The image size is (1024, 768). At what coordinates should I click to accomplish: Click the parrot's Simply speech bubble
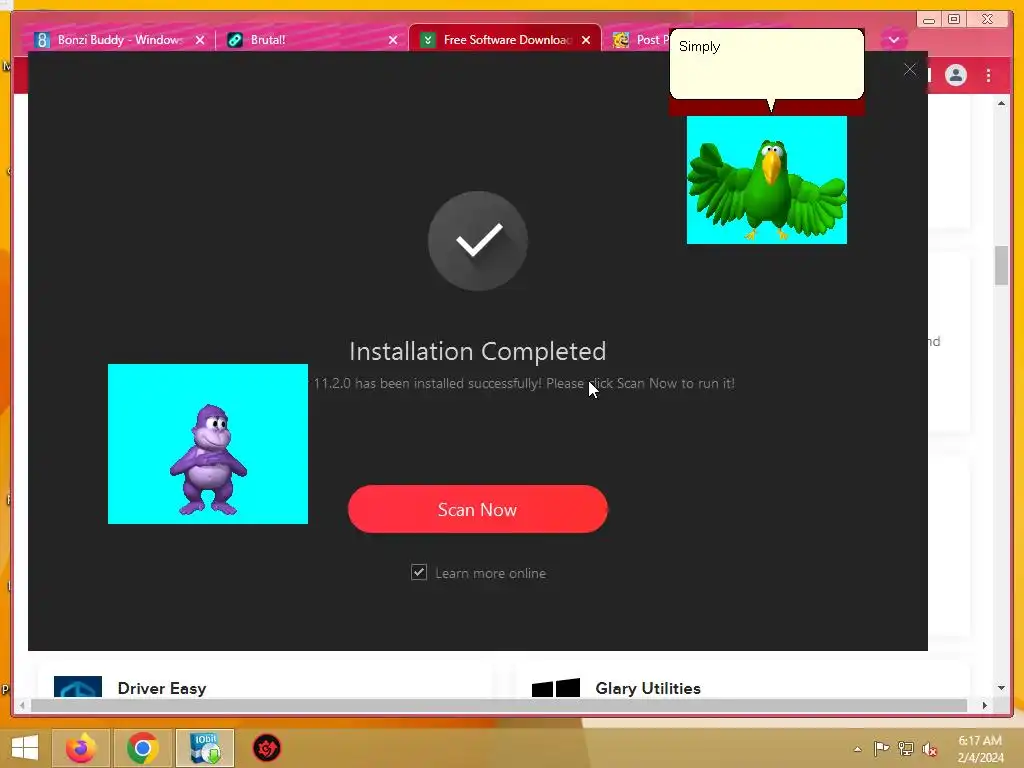(x=767, y=64)
